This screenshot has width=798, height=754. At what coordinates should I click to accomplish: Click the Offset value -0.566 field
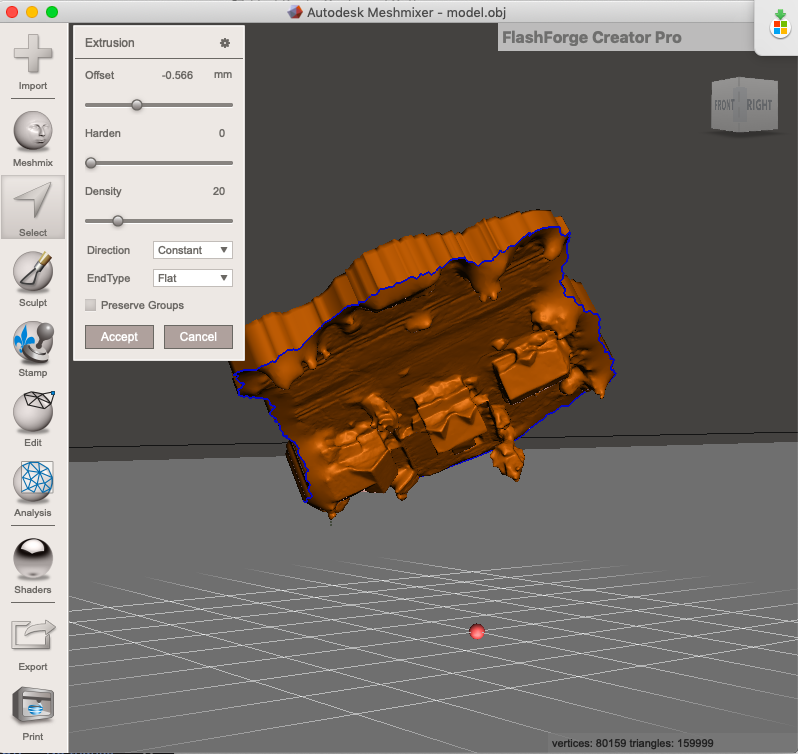(x=177, y=75)
